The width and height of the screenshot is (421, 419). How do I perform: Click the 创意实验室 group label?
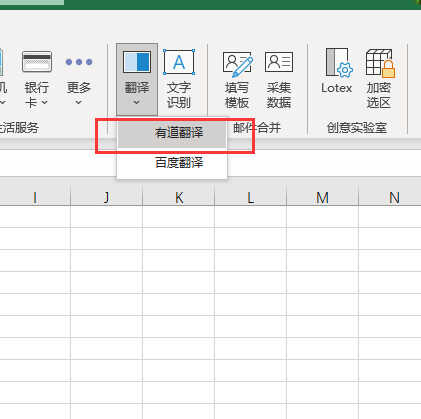tap(357, 128)
